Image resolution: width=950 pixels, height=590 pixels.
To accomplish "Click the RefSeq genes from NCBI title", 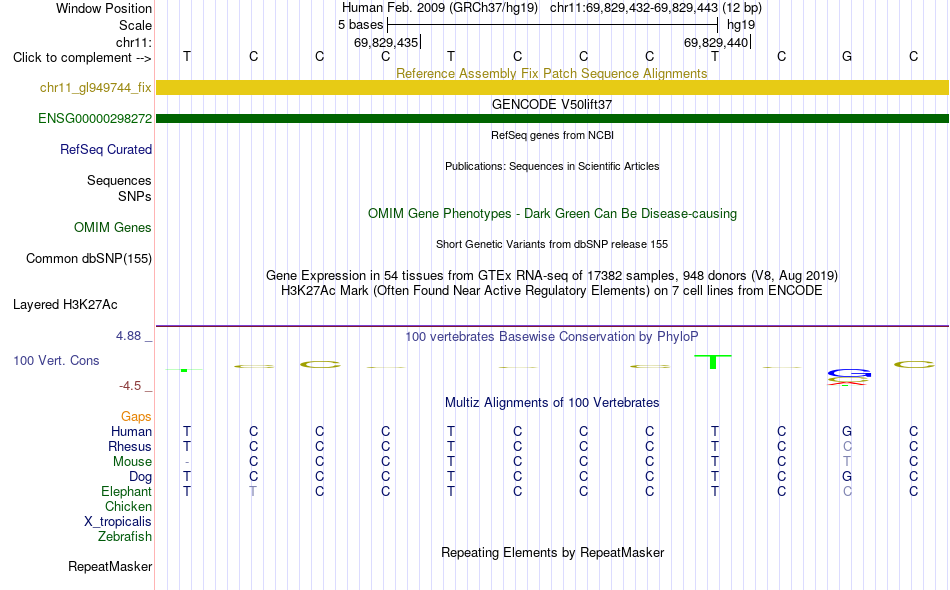I will pos(552,135).
